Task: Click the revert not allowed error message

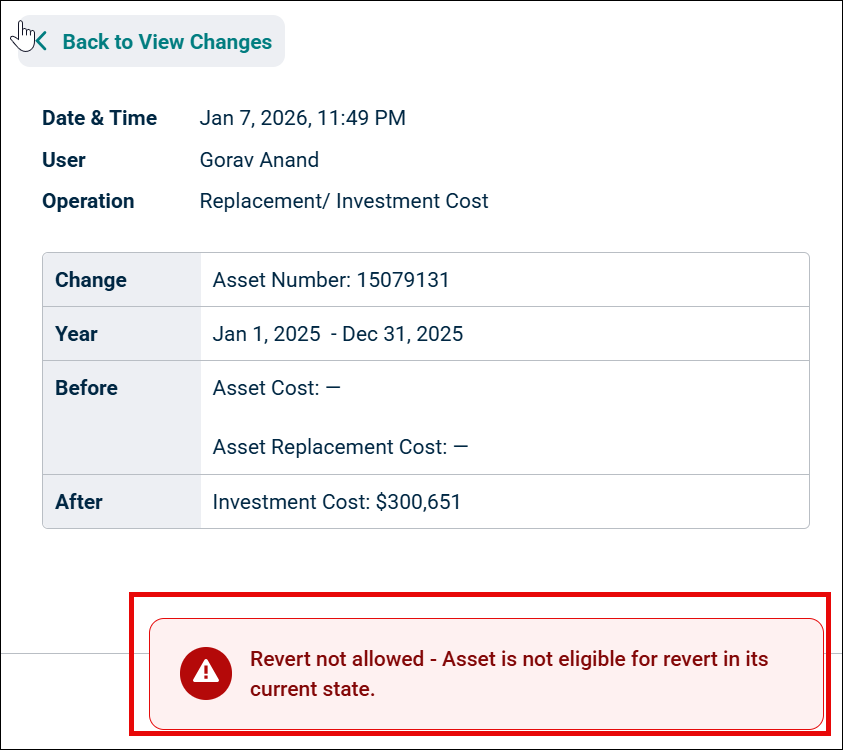Action: pyautogui.click(x=486, y=674)
